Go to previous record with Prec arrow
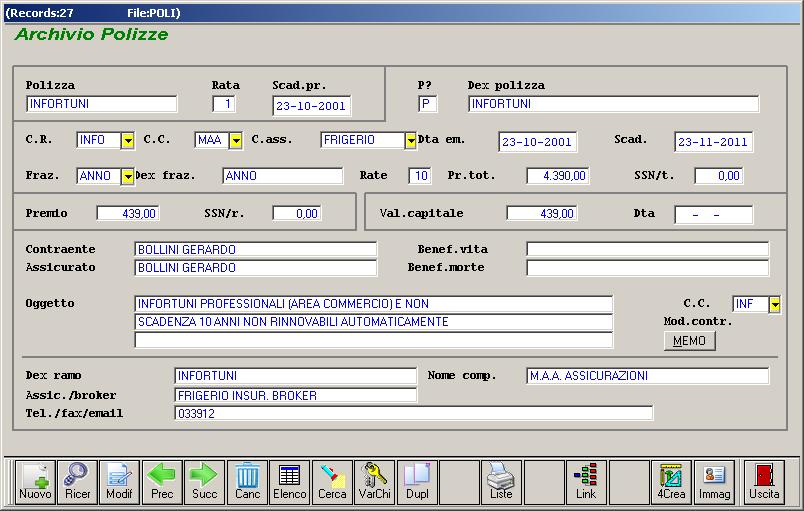 162,482
